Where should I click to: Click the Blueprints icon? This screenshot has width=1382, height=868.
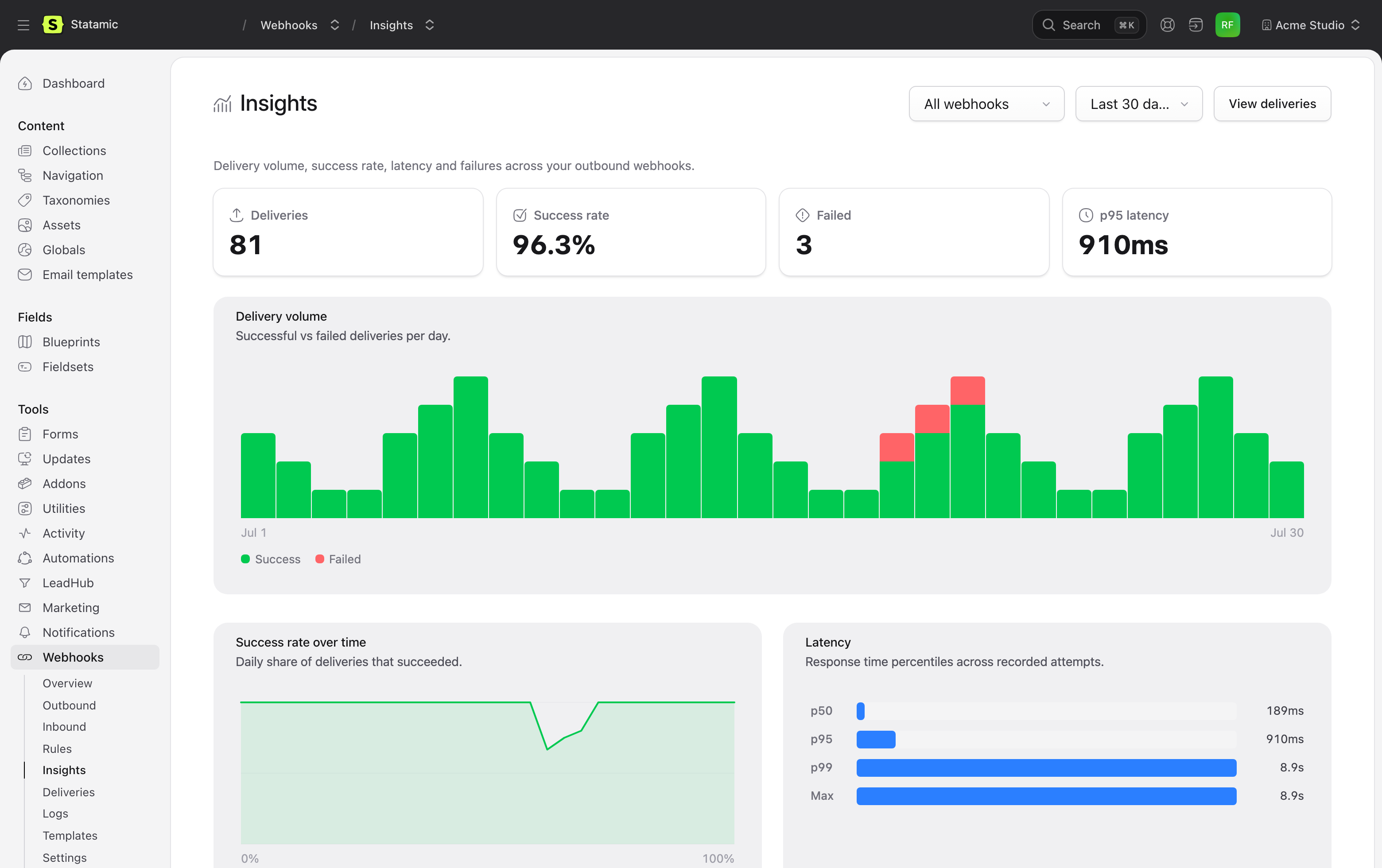(25, 341)
